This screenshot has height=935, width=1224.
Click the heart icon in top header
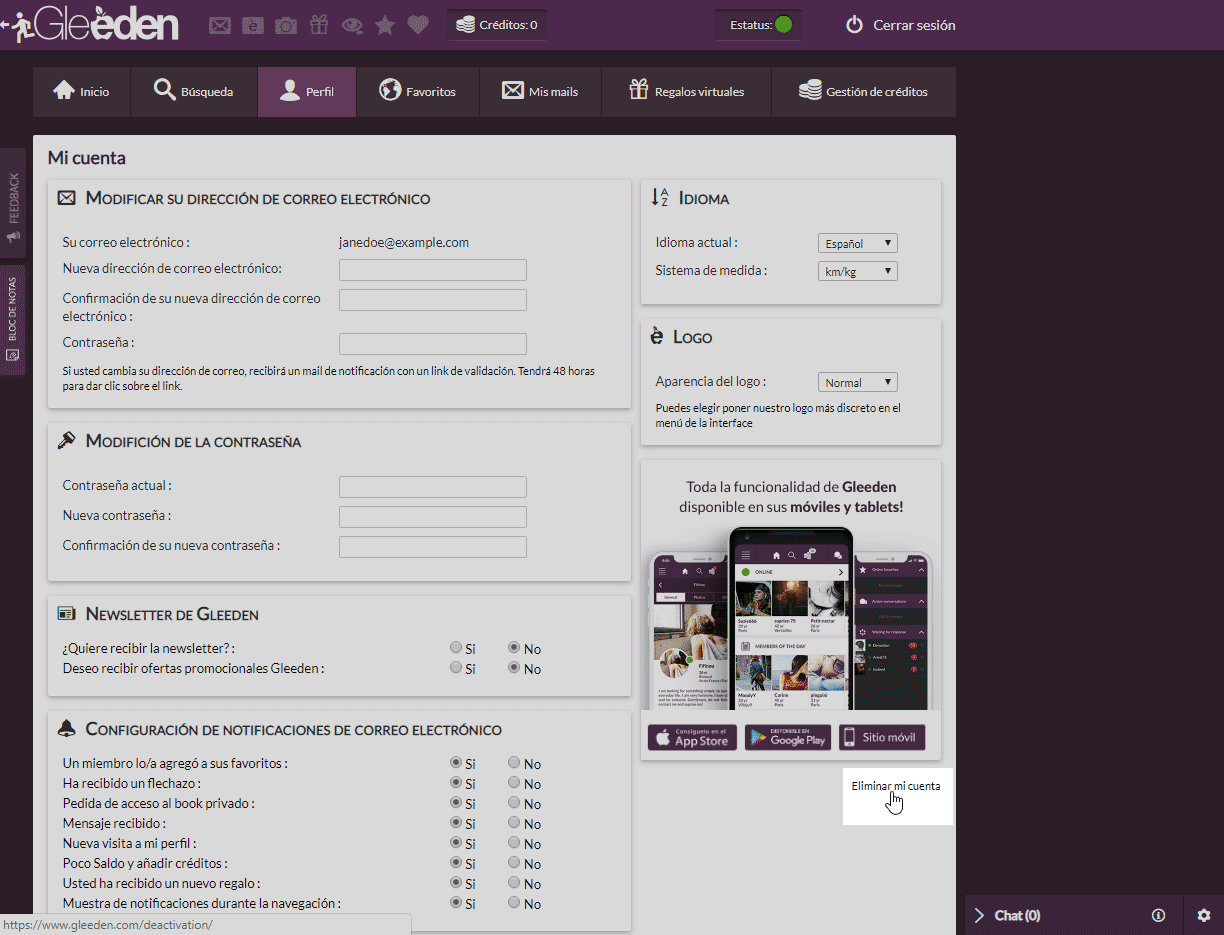(418, 25)
